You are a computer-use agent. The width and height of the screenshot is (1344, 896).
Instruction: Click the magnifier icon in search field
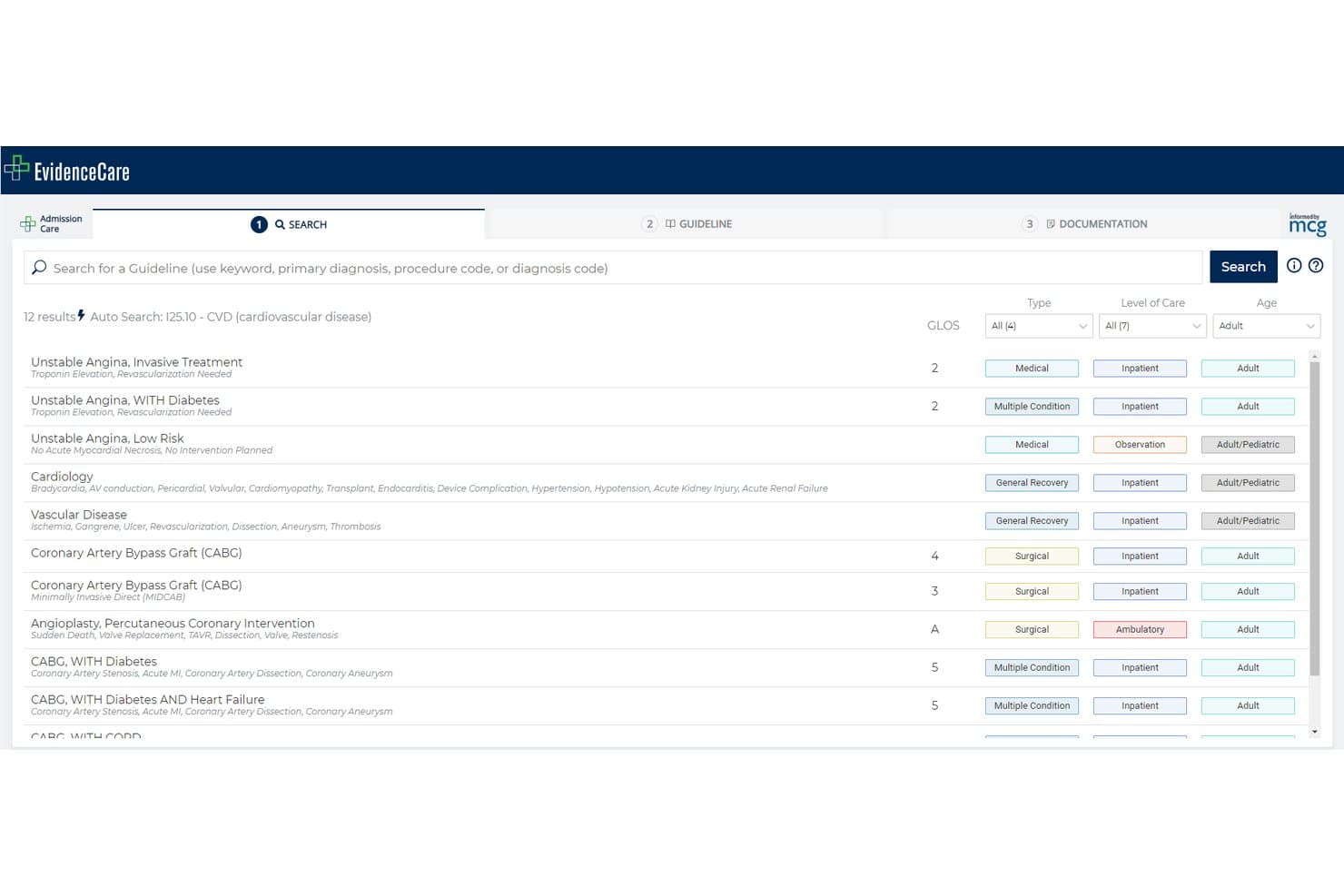point(39,268)
